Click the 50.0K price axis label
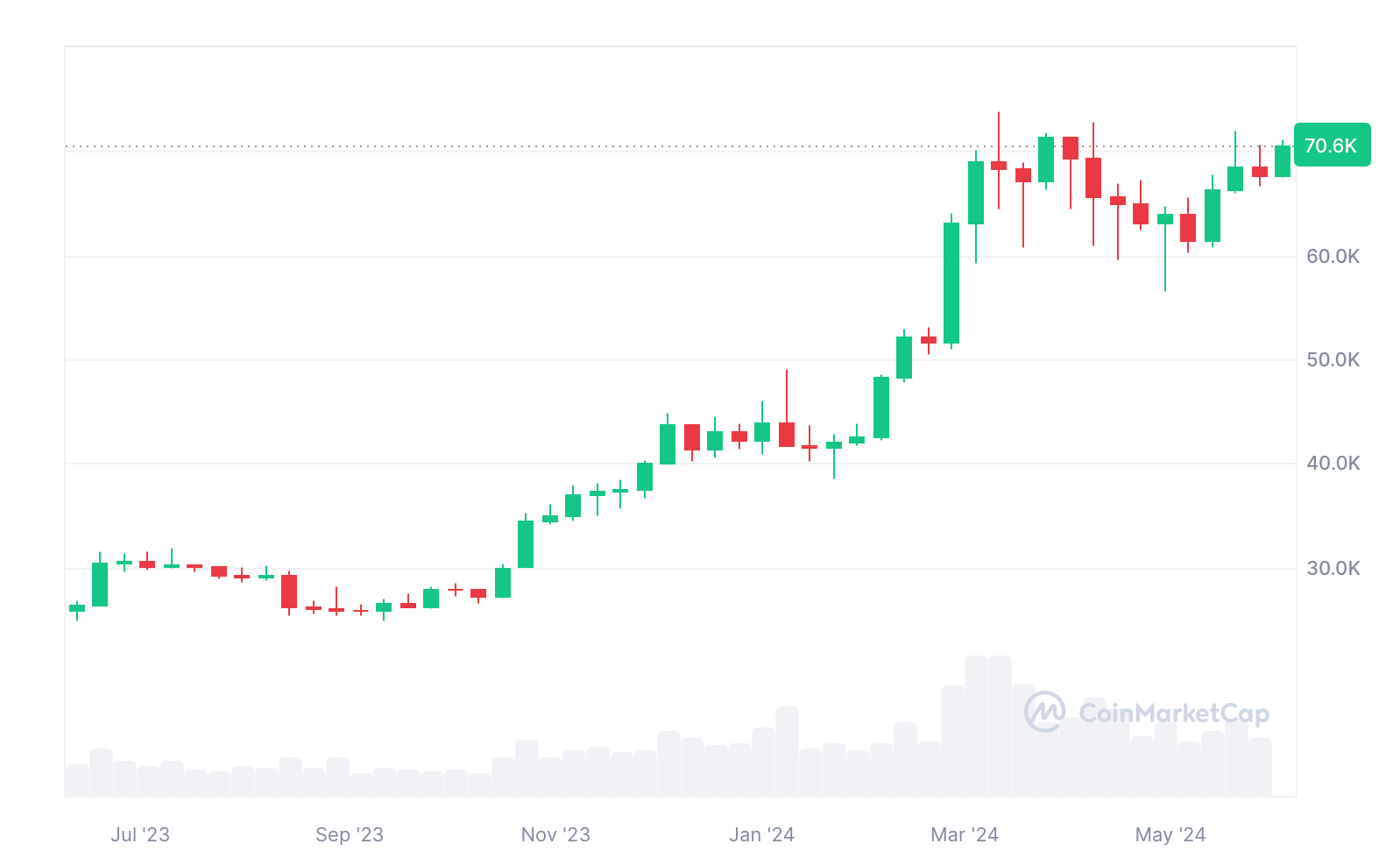Viewport: 1400px width, 865px height. point(1333,359)
